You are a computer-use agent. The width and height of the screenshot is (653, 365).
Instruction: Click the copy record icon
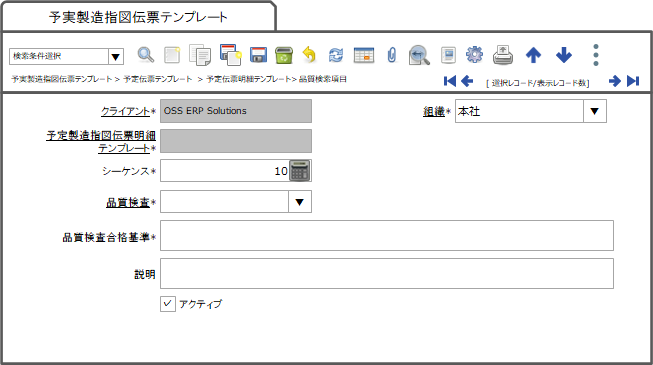tap(200, 55)
